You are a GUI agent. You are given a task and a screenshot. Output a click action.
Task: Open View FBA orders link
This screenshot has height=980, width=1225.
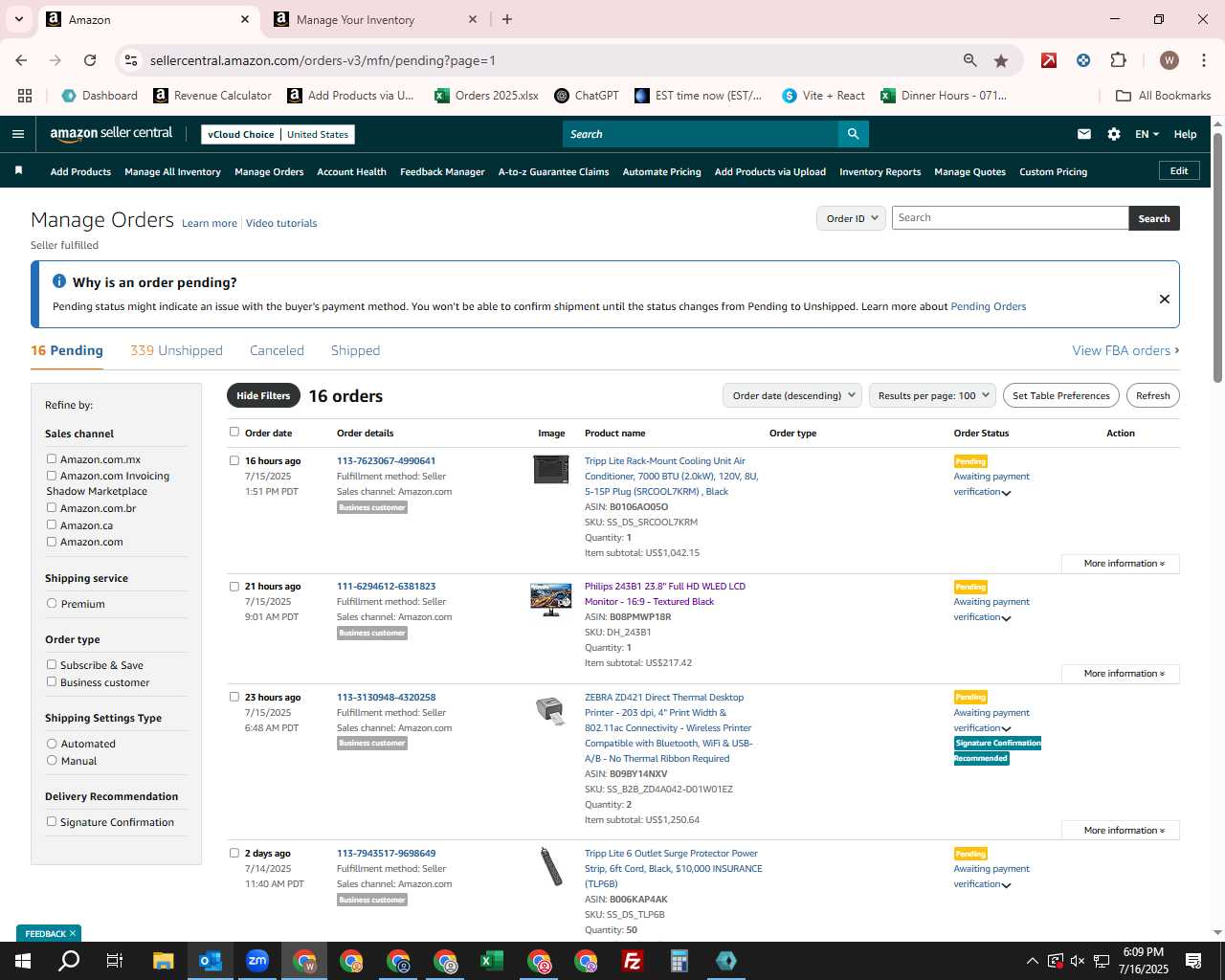coord(1125,350)
